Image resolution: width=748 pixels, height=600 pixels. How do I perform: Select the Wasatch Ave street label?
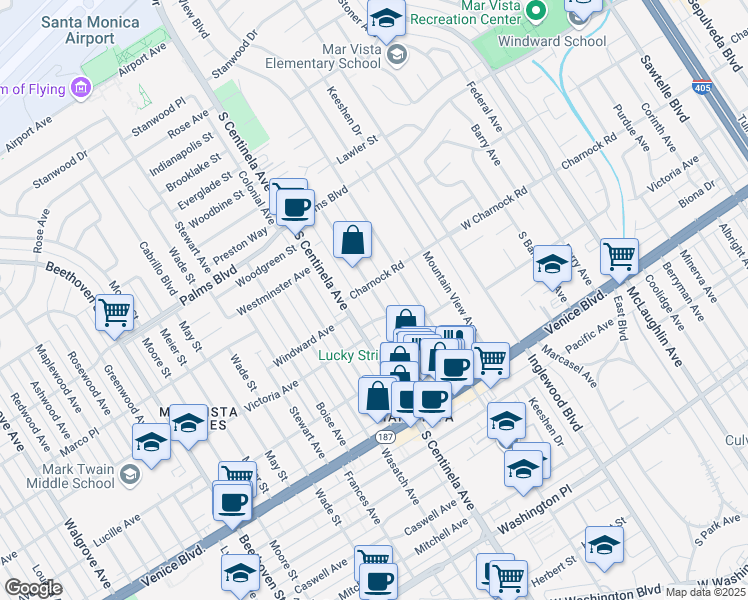[400, 476]
